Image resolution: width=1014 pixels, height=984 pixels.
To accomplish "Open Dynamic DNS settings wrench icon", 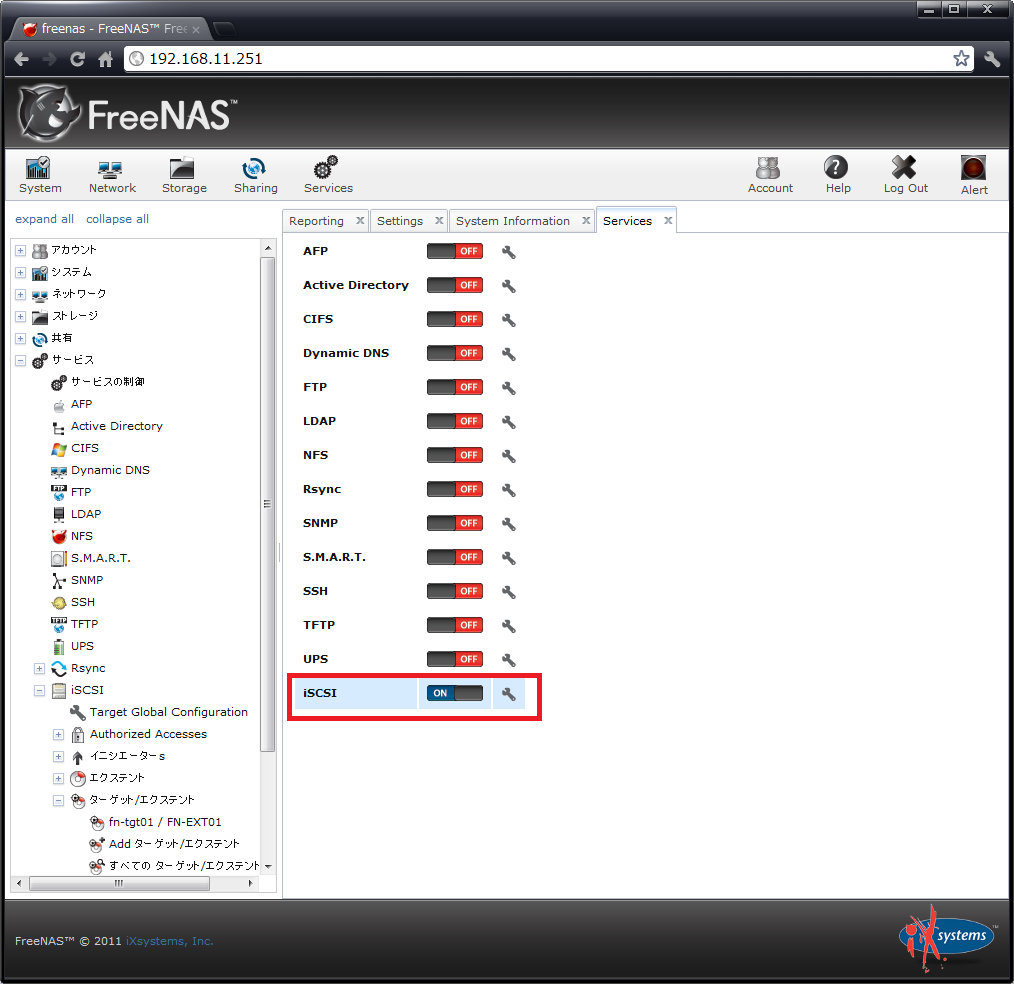I will click(x=509, y=354).
